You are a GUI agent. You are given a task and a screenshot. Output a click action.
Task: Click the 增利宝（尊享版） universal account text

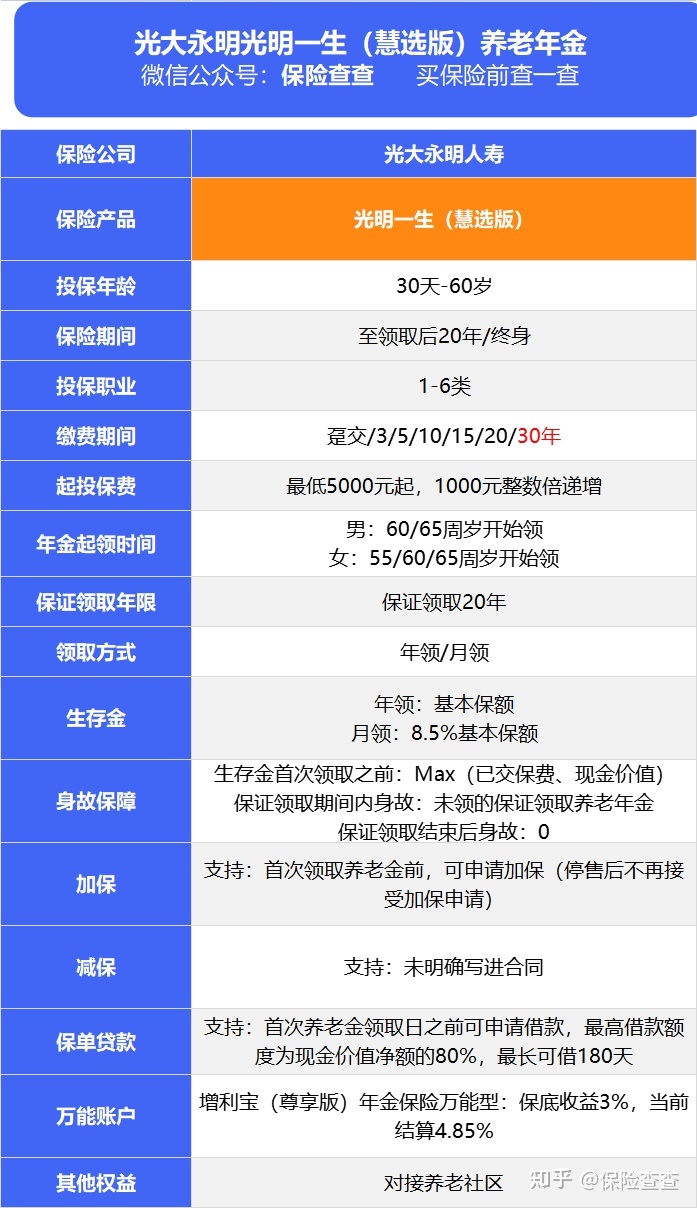tap(444, 1116)
